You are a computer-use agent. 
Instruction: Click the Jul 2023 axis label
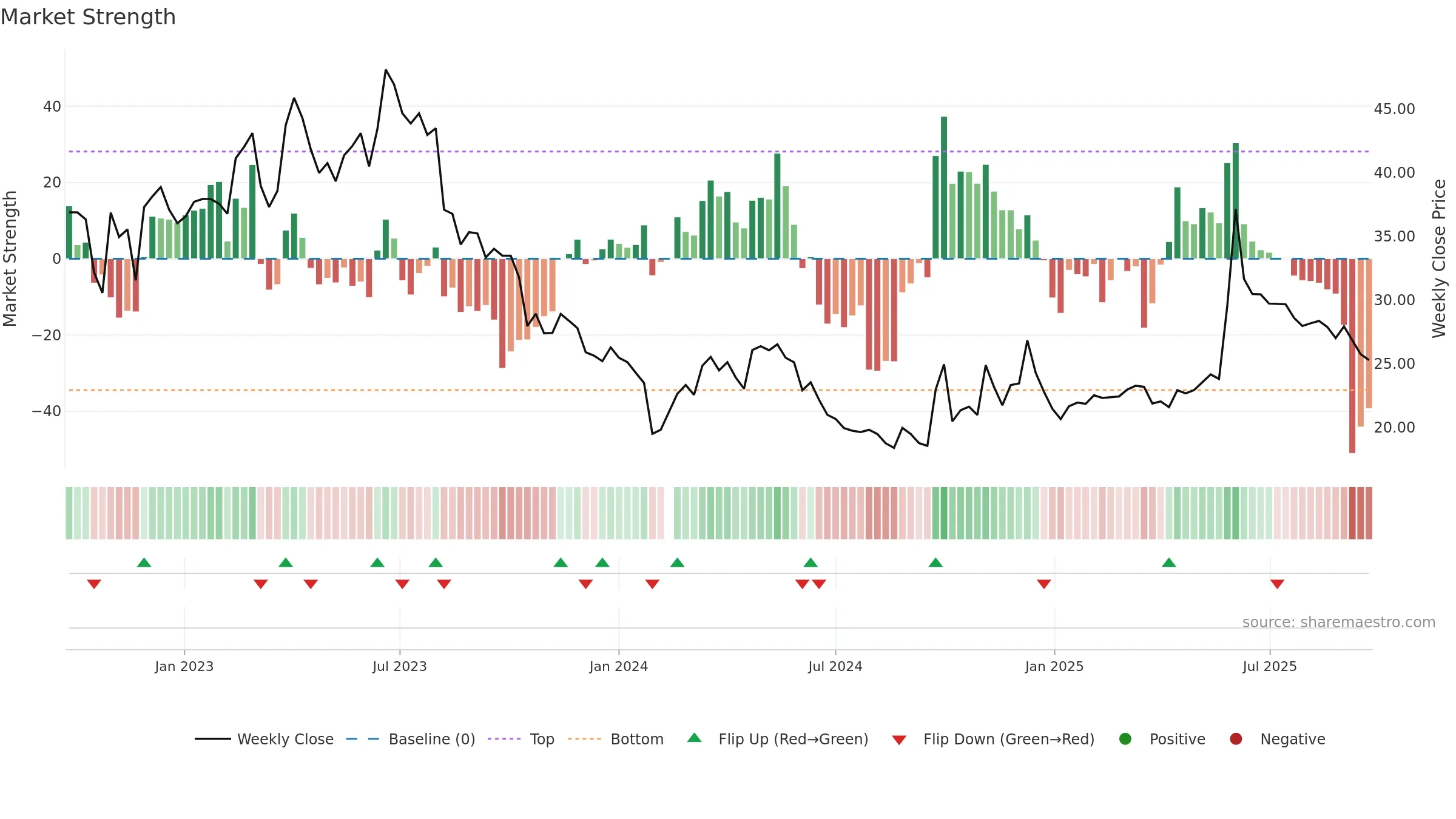[400, 666]
